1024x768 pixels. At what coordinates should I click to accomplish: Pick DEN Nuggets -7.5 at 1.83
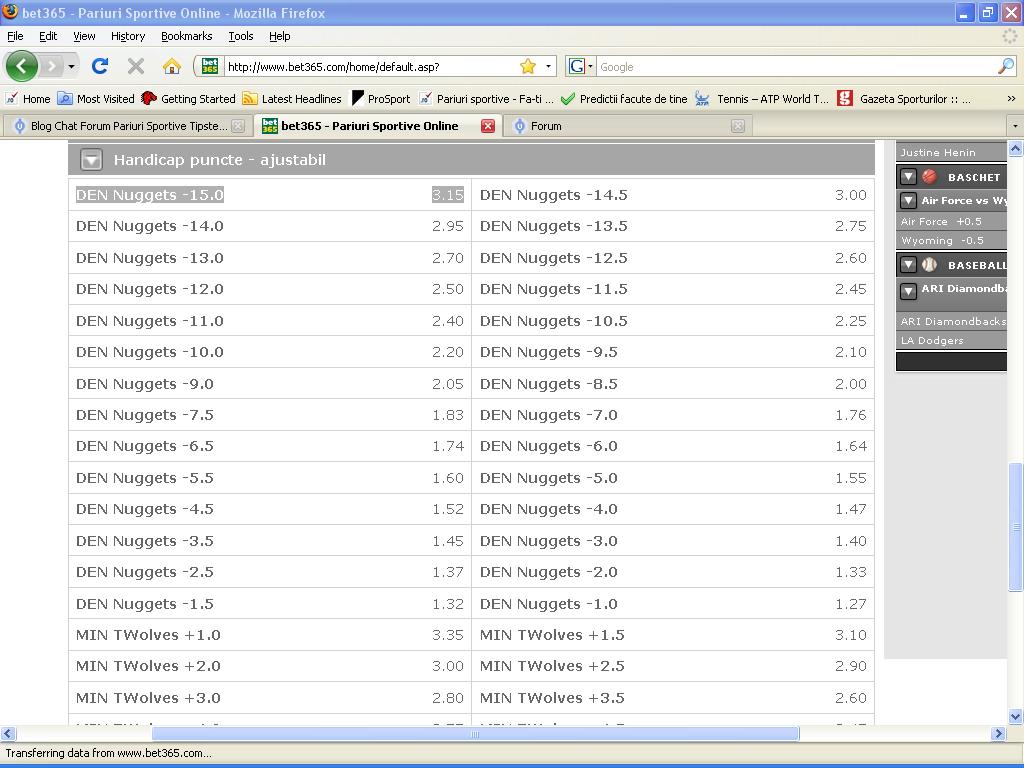click(270, 415)
